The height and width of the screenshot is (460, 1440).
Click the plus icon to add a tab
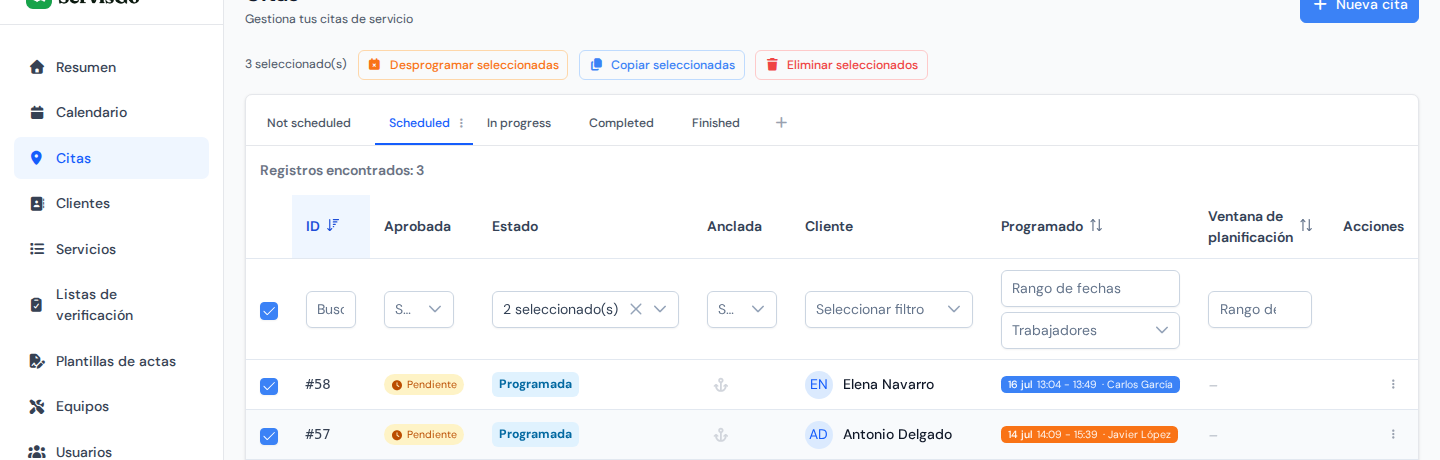click(x=781, y=122)
